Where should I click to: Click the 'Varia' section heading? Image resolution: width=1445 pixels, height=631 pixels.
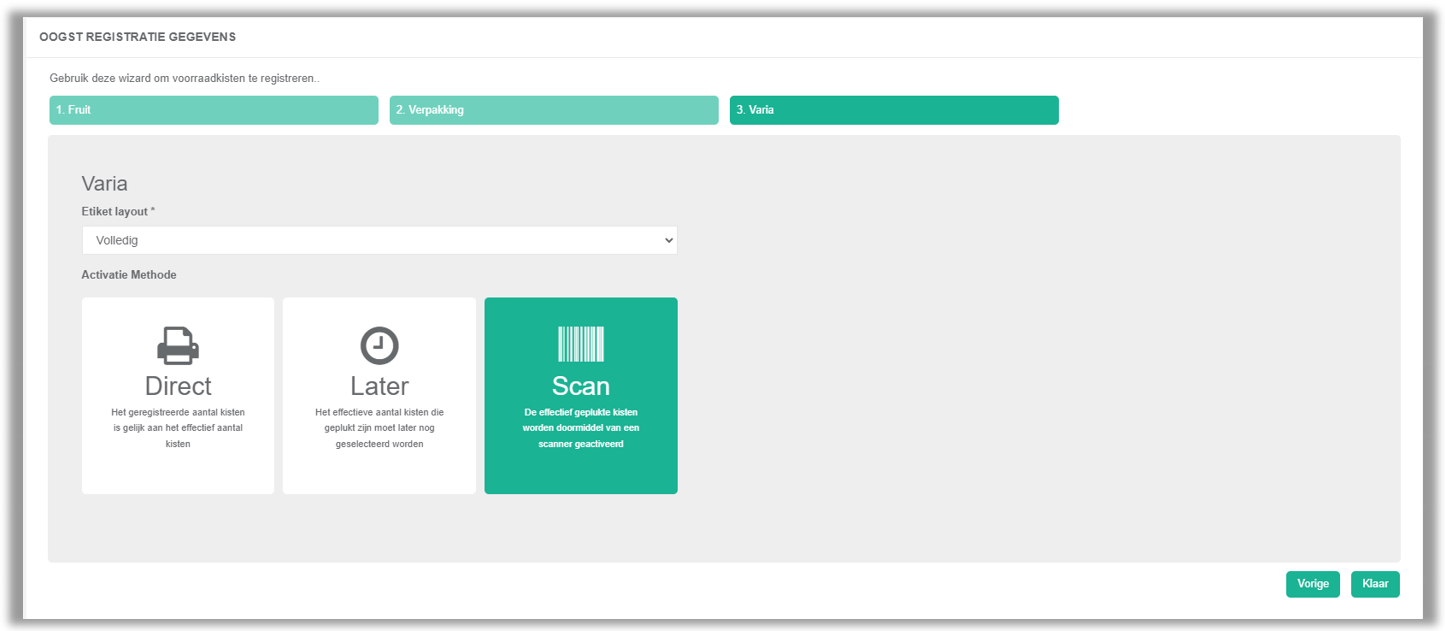(104, 184)
